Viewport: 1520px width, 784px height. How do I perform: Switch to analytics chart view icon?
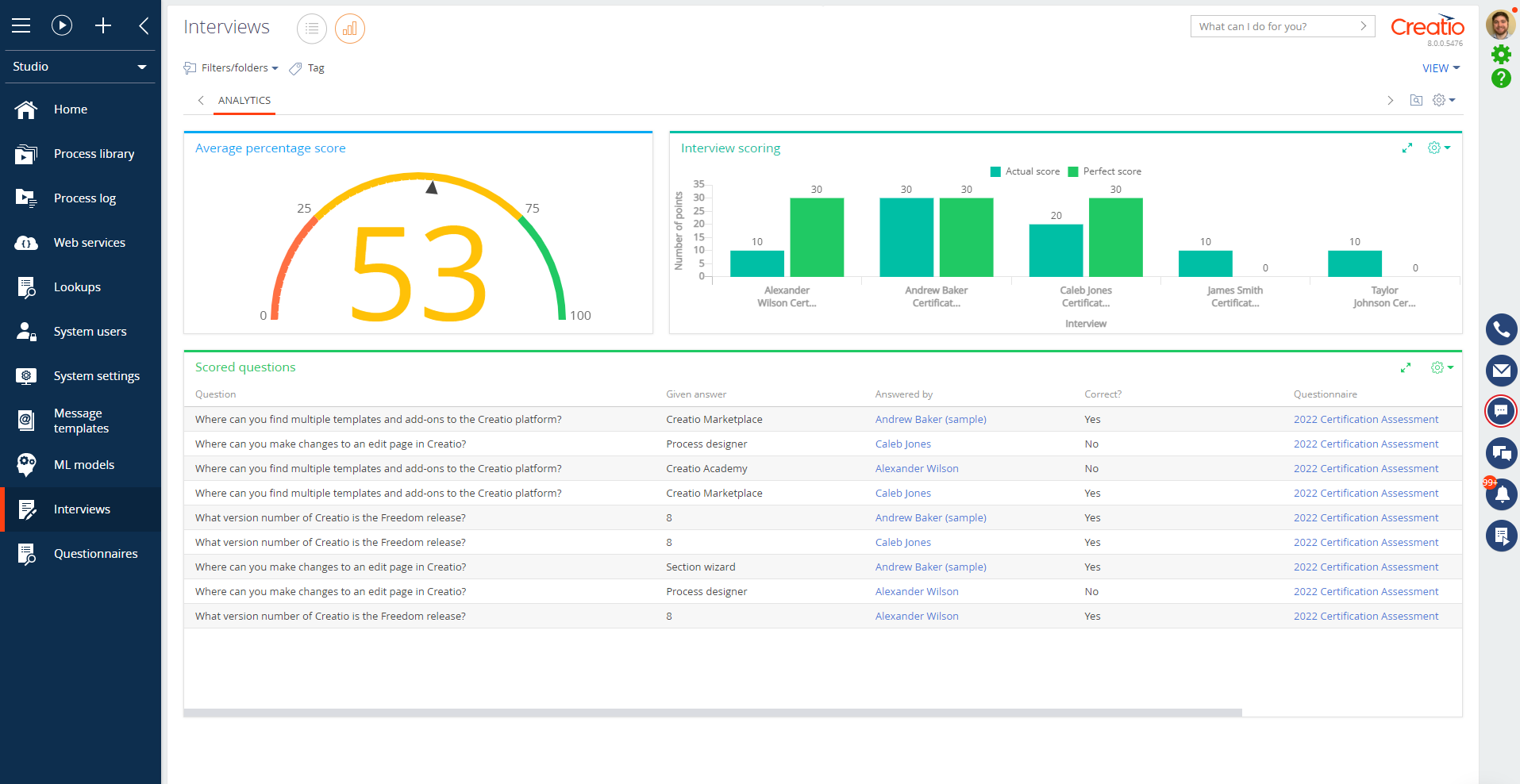click(x=350, y=29)
